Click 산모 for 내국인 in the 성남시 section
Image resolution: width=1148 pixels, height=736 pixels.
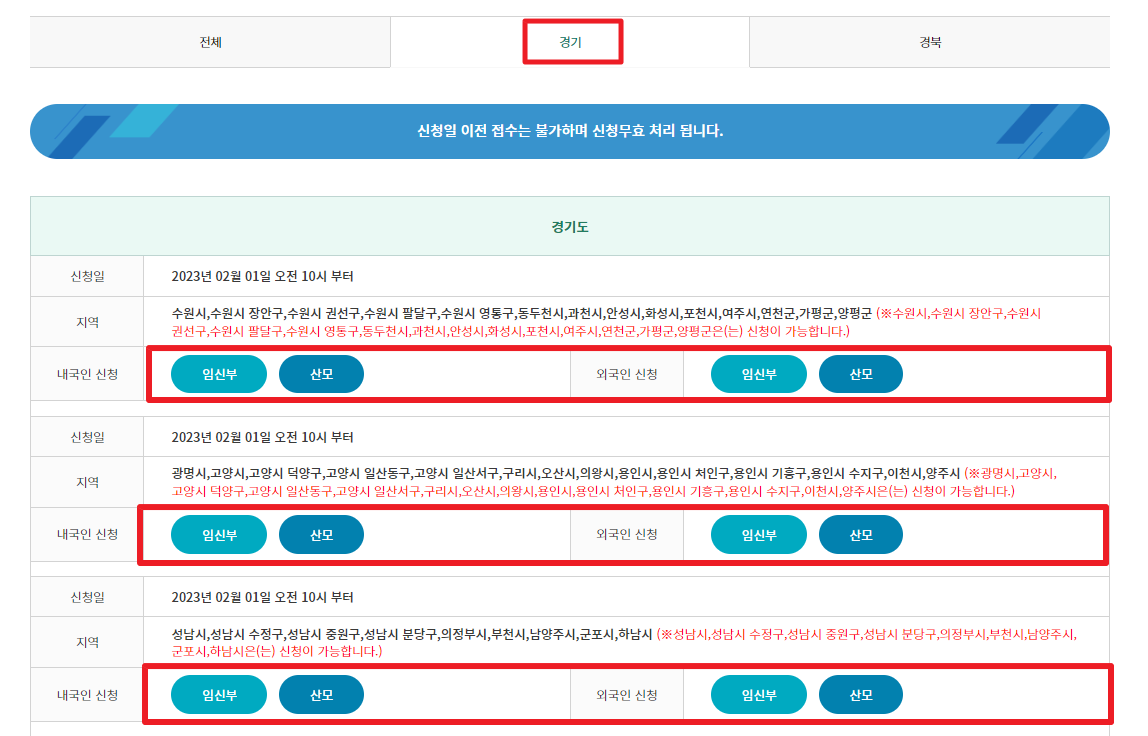point(321,693)
